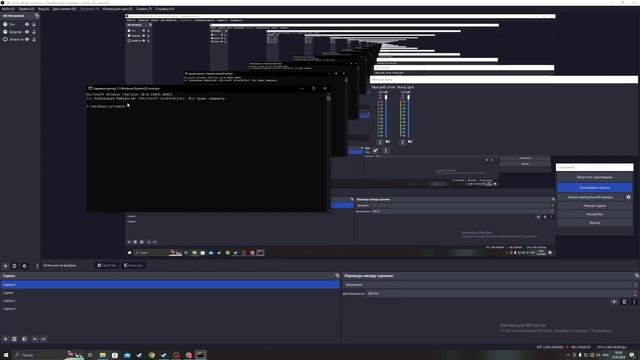The height and width of the screenshot is (360, 640).
Task: Move the scene down with the arrow icon
Action: tap(43, 339)
